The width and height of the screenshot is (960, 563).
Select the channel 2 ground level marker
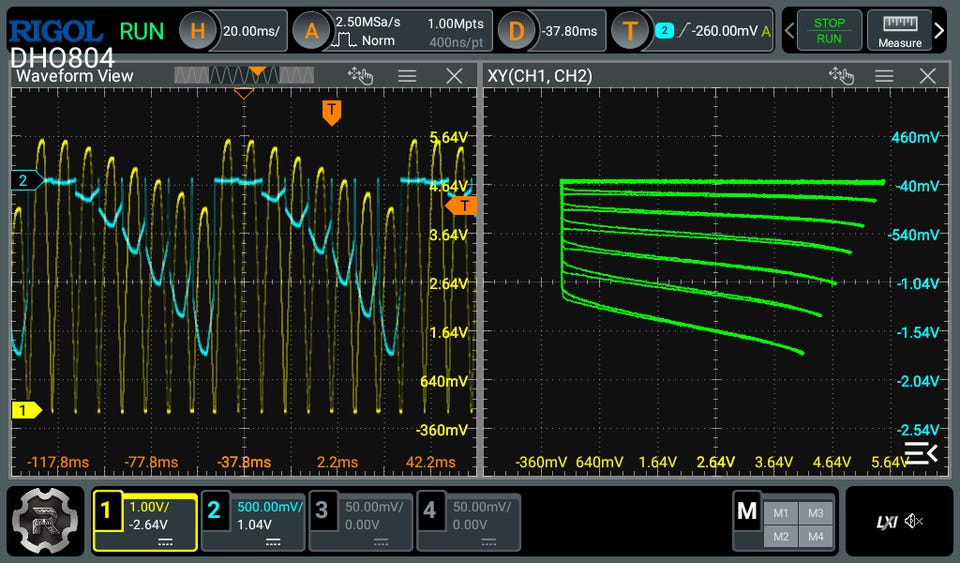click(27, 180)
